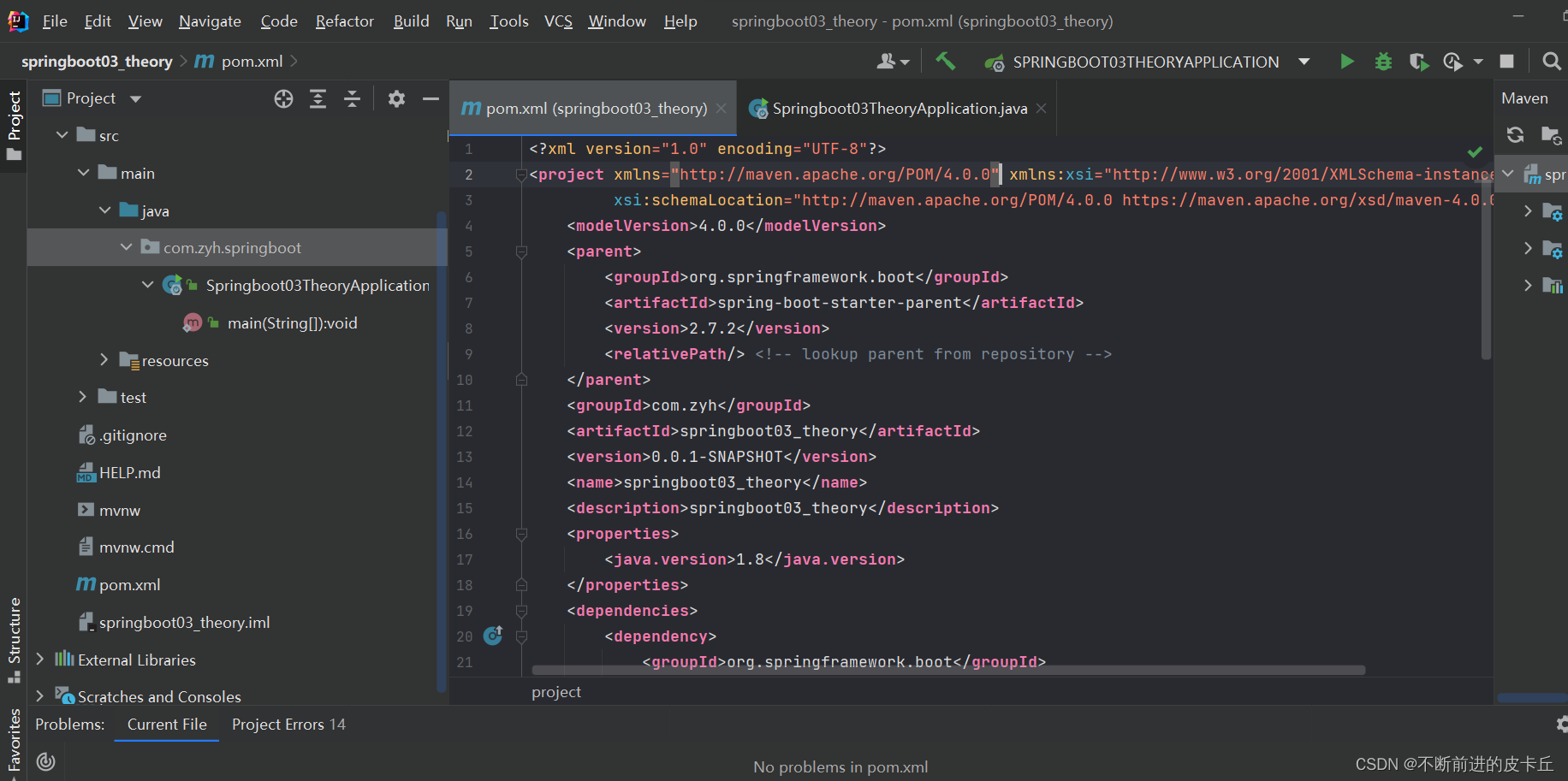Expand External Libraries node
This screenshot has width=1568, height=781.
point(40,660)
